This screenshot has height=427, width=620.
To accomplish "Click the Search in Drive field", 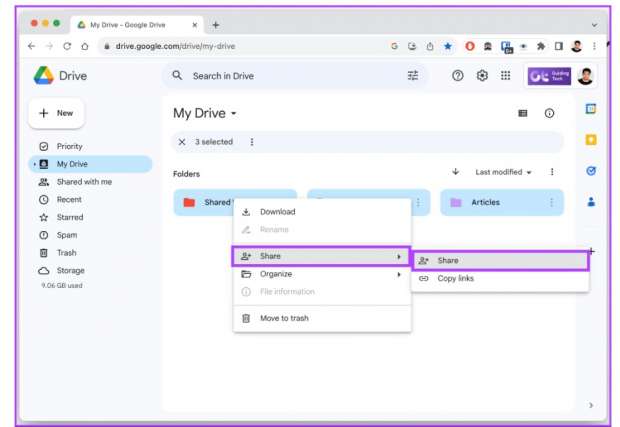I will pos(290,76).
